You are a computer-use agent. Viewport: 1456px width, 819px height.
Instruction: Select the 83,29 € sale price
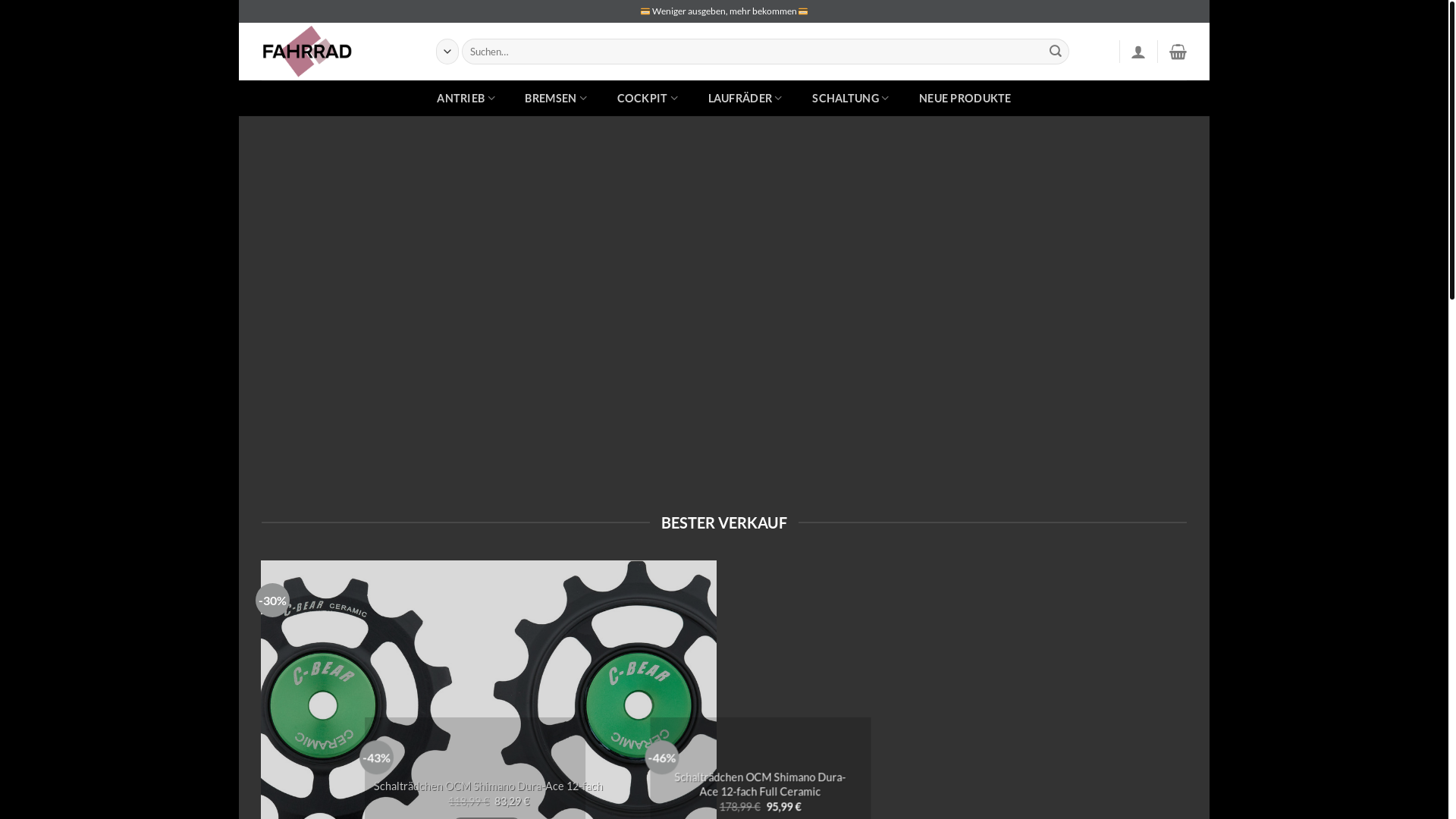(x=512, y=802)
